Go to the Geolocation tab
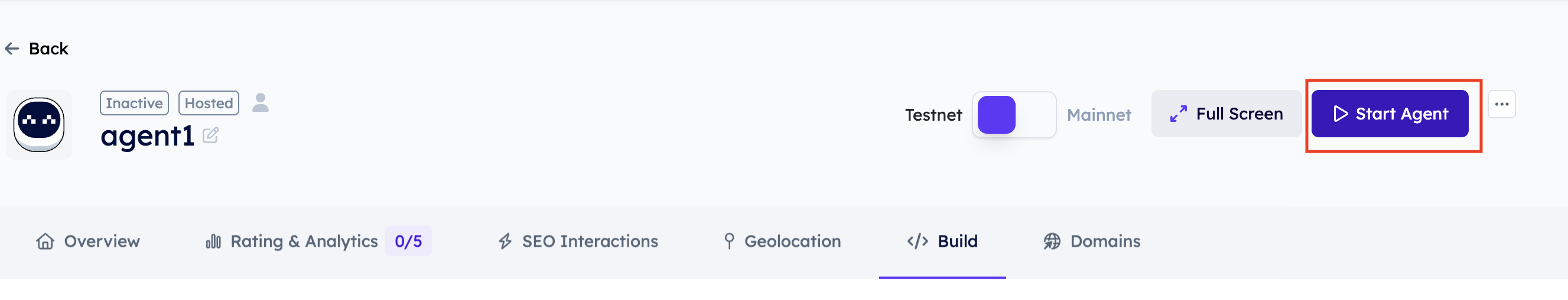 [782, 241]
